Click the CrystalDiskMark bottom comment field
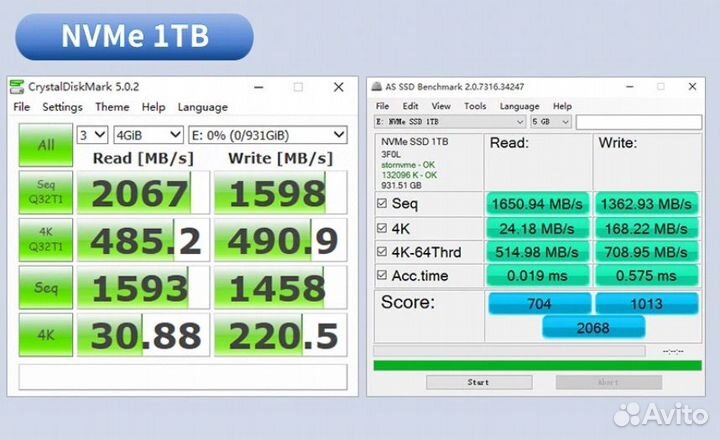720x440 pixels. tap(183, 377)
